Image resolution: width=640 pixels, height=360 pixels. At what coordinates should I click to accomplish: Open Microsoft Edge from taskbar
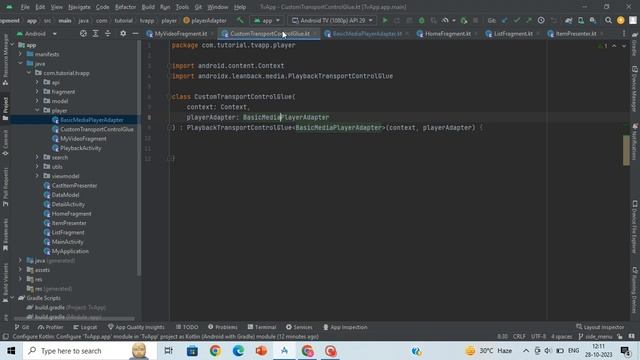coord(238,351)
